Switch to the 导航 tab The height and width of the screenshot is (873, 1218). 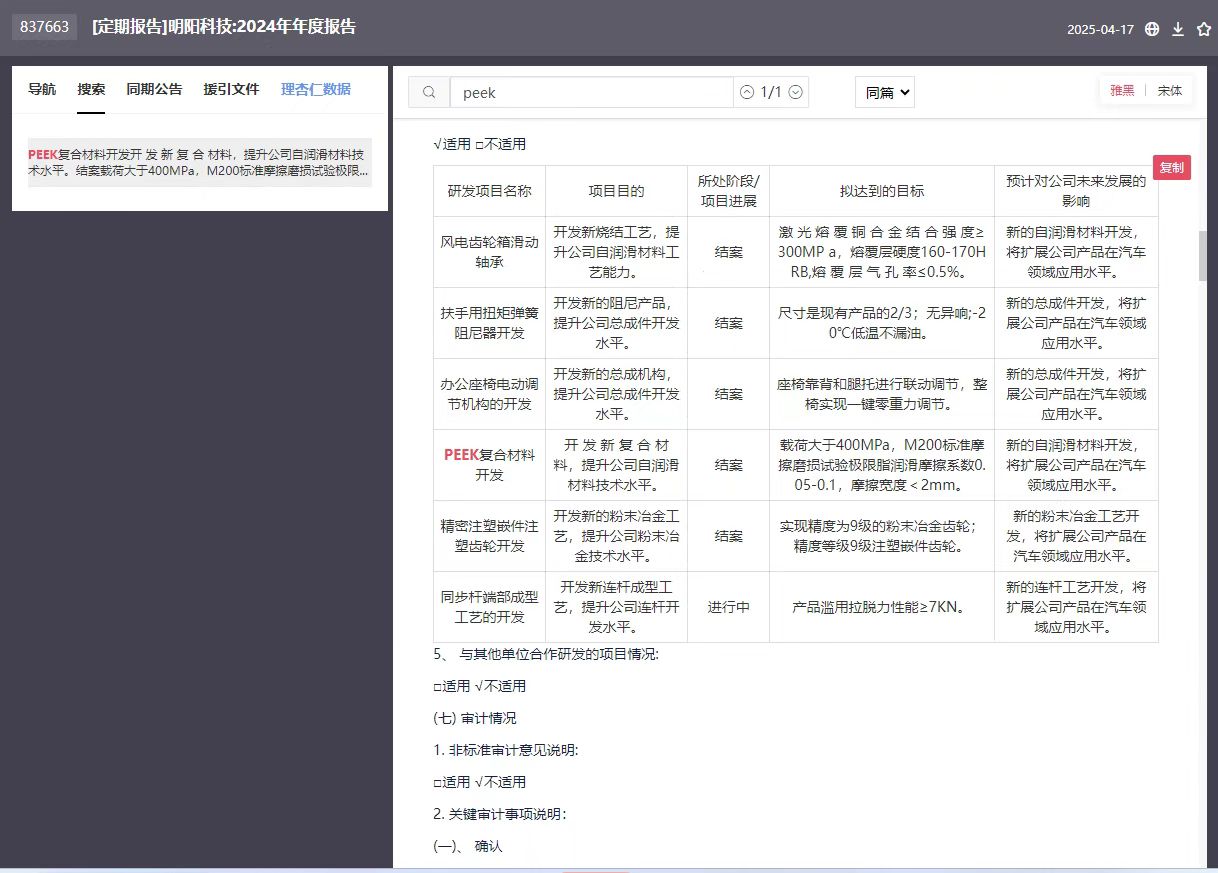[42, 89]
